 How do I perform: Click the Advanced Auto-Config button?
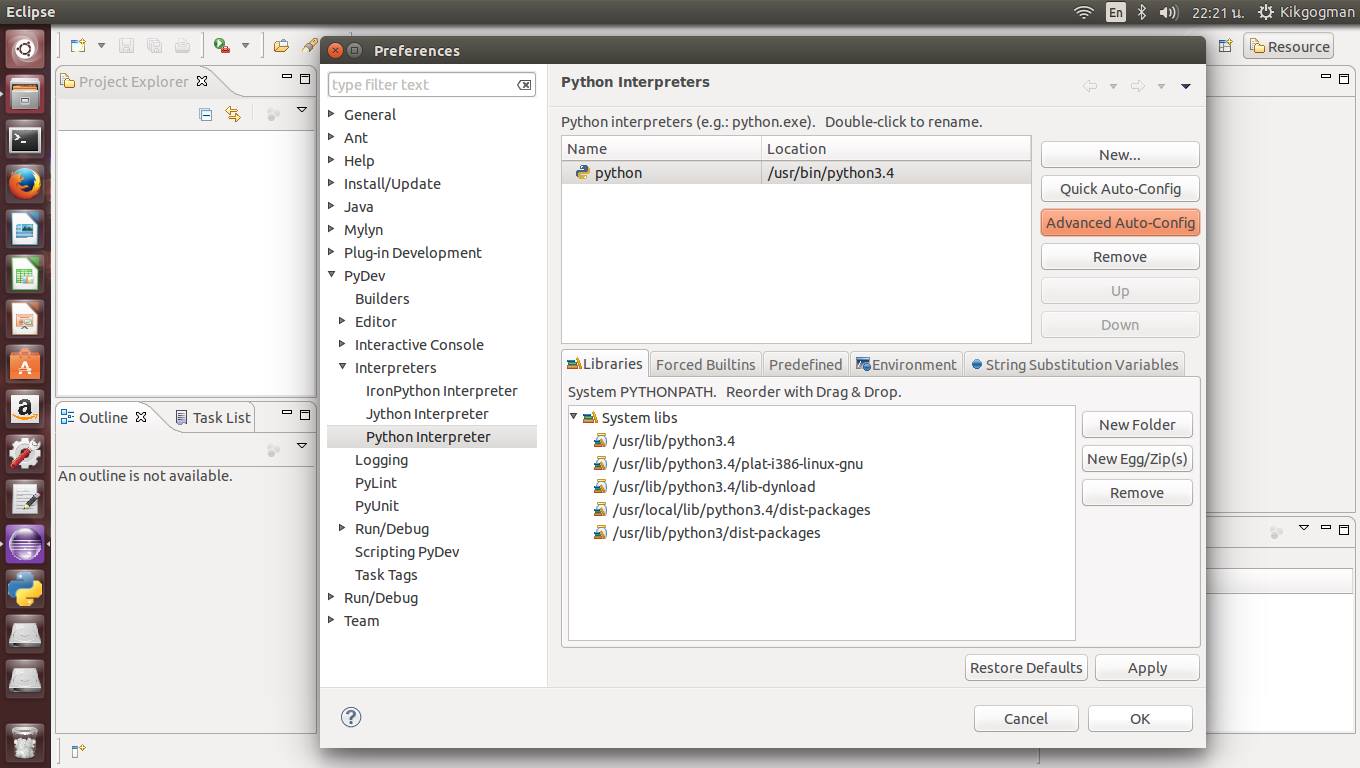1120,223
